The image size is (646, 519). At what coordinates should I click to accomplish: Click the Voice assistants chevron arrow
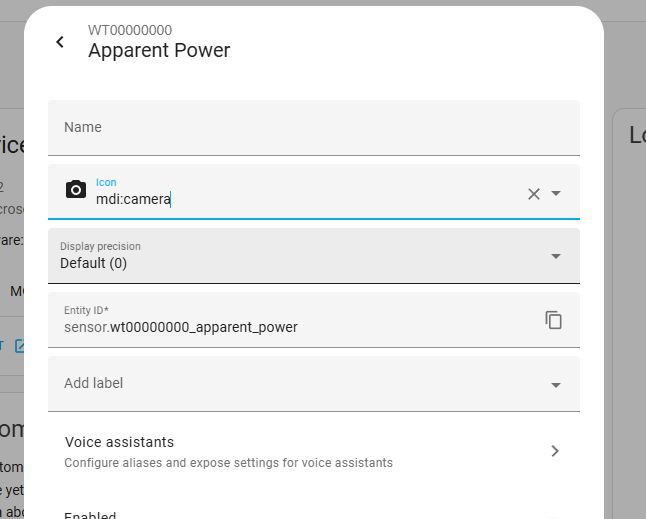556,451
